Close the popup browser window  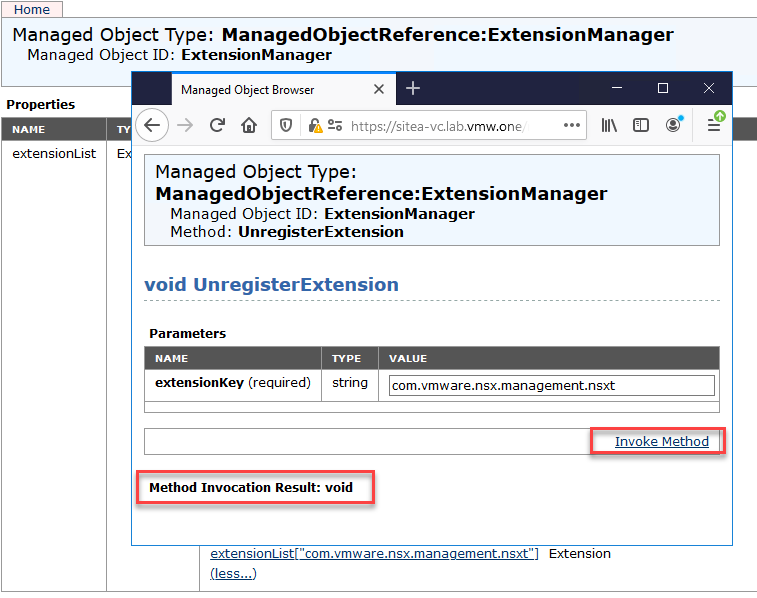(709, 88)
